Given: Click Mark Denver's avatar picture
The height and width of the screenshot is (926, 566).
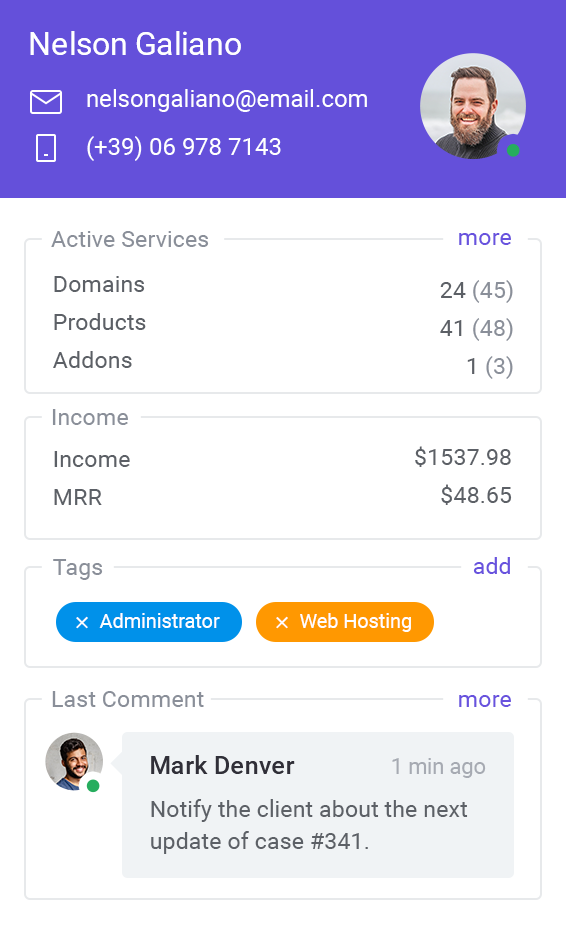Looking at the screenshot, I should tap(74, 762).
